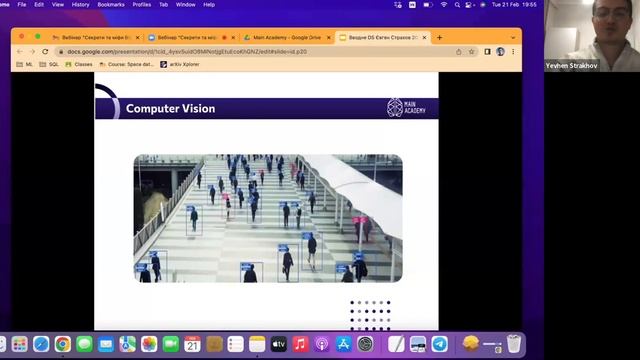Open Wi-Fi status in menu bar

[444, 5]
